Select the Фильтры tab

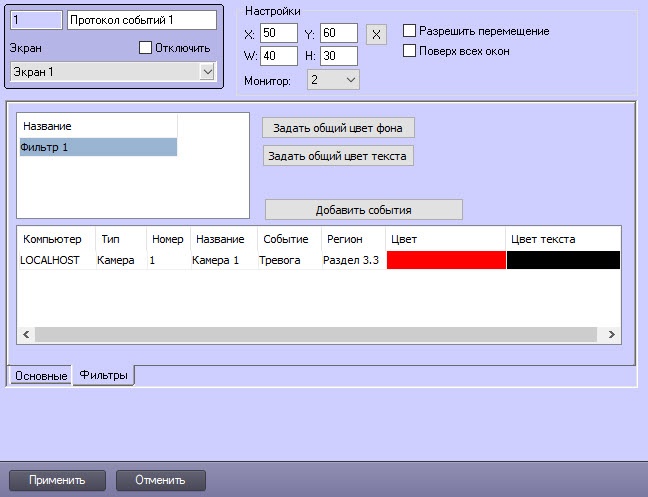pos(103,375)
